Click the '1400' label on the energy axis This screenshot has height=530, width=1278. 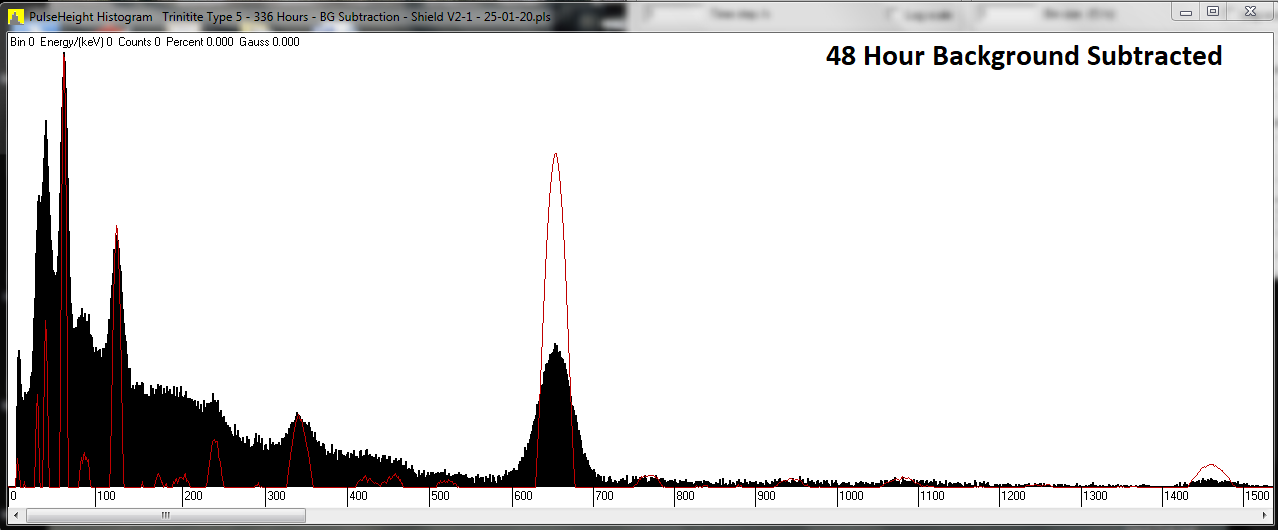(x=1176, y=496)
